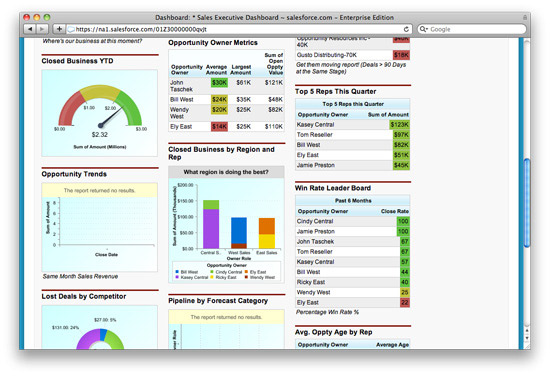
Task: Click John Taschek in Opportunity Owner Metrics
Action: [x=181, y=86]
